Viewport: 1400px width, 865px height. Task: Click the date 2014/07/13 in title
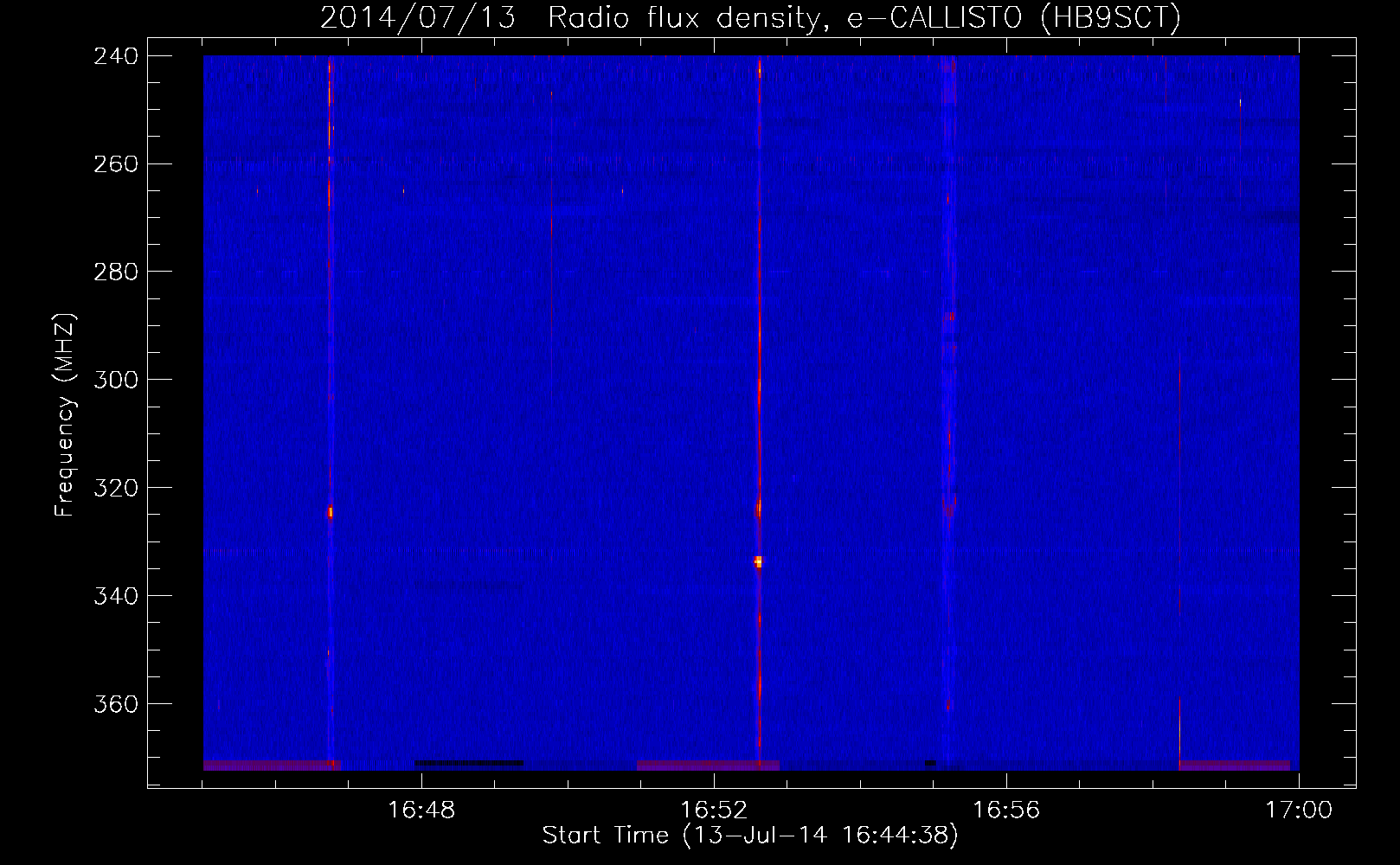pos(418,18)
